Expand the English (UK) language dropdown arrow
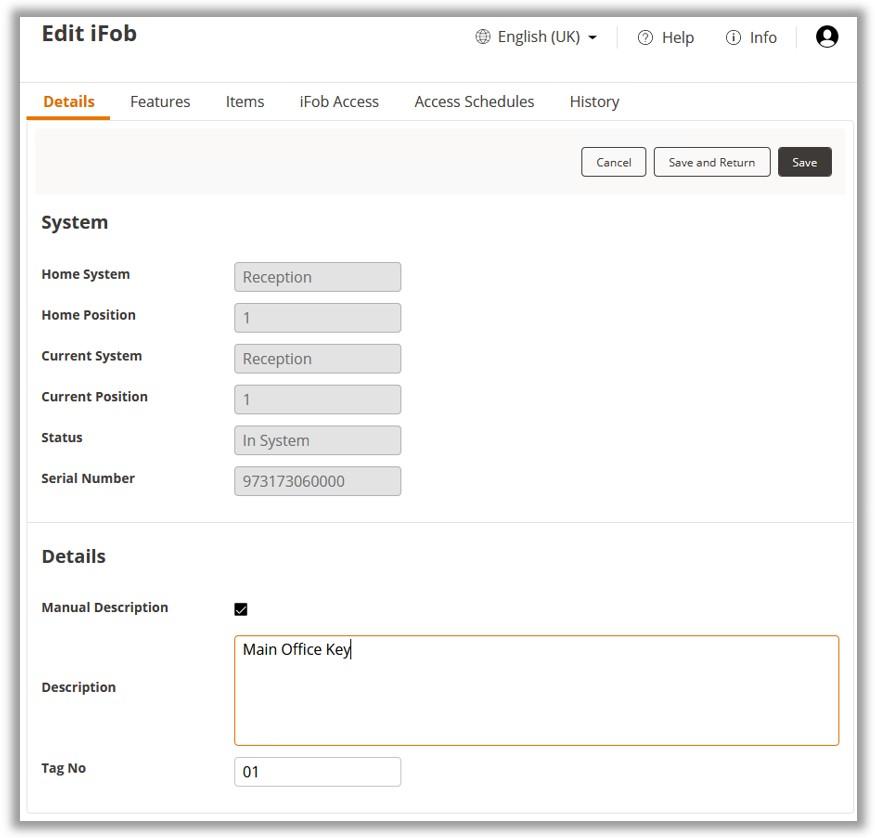The width and height of the screenshot is (875, 838). [x=593, y=38]
